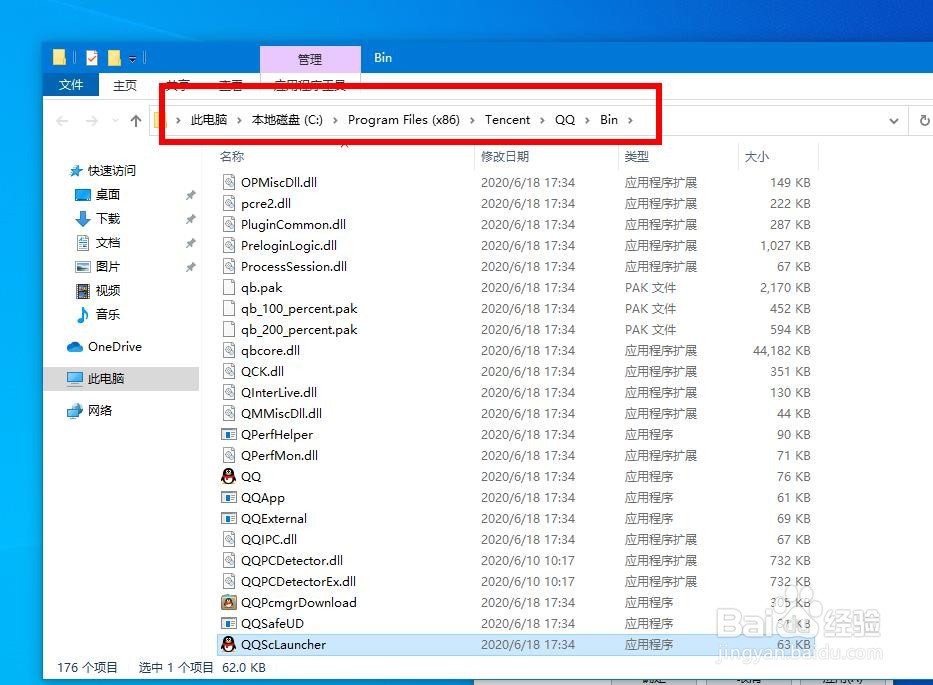Sort by 名称 column header
Screen dimensions: 933x685
pos(232,157)
